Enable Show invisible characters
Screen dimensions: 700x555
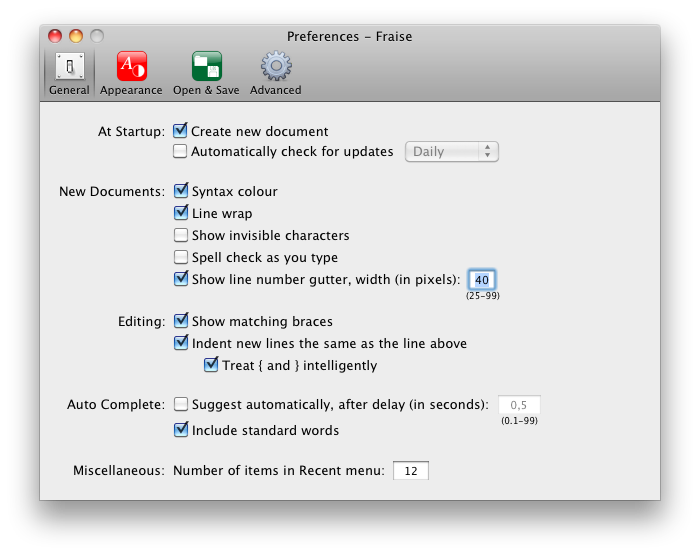[181, 235]
